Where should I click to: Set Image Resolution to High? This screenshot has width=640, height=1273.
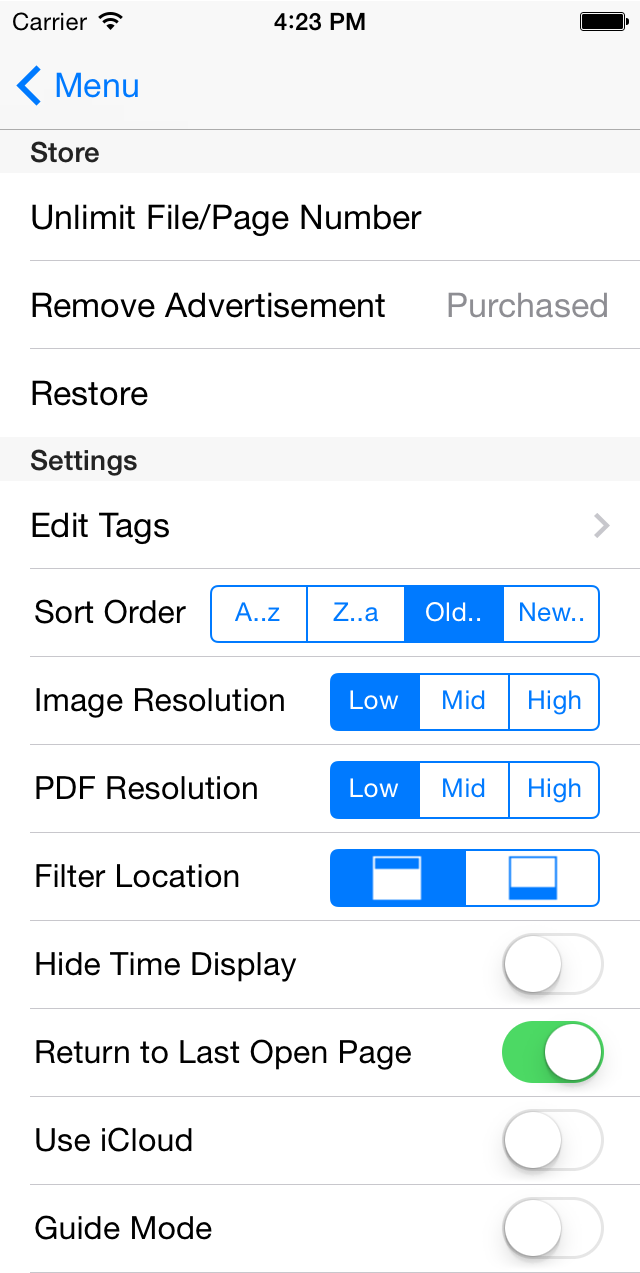(x=554, y=701)
